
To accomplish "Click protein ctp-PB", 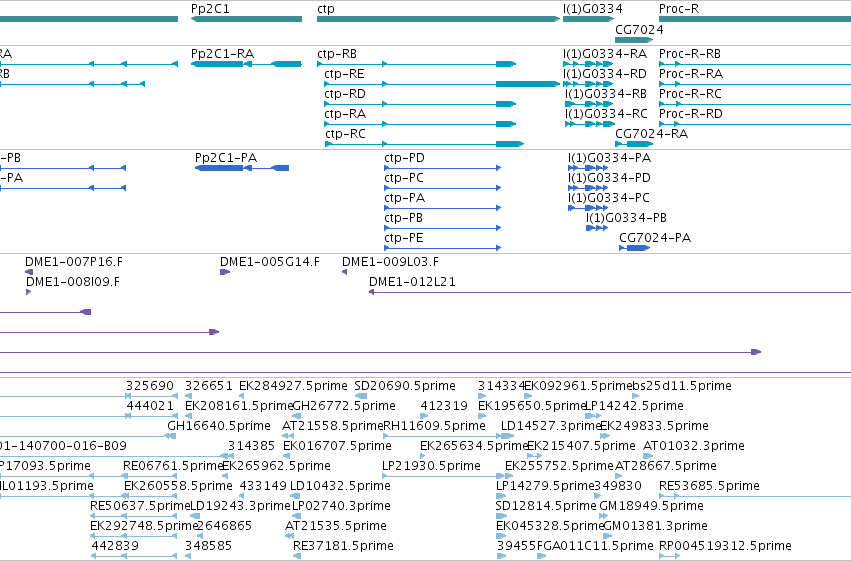I will pos(442,228).
